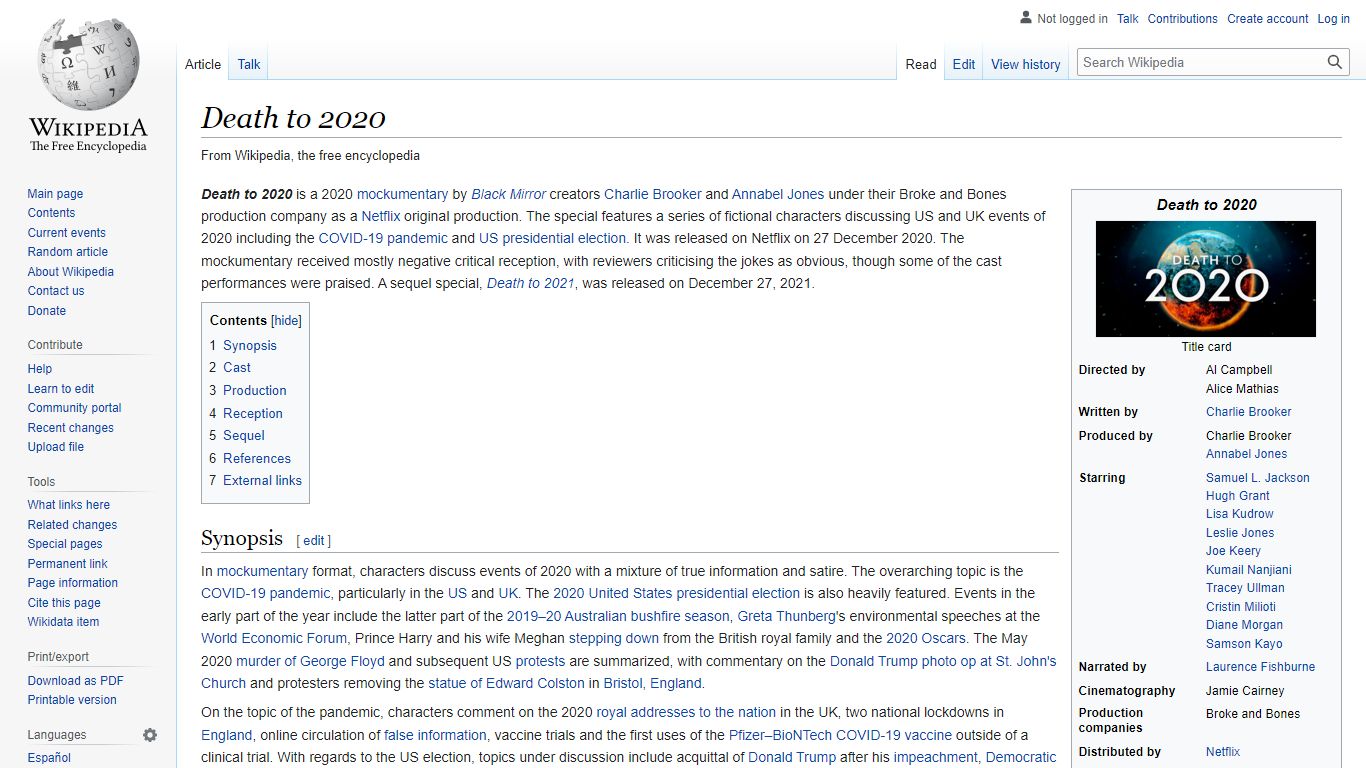Screen dimensions: 1366x768
Task: Open Current events
Action: click(x=67, y=233)
